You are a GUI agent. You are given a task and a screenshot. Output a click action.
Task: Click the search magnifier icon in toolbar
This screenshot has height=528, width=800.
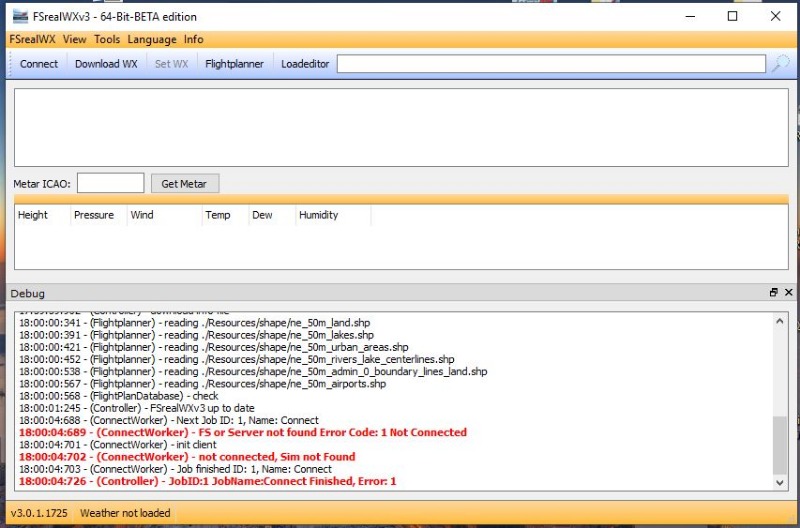780,64
